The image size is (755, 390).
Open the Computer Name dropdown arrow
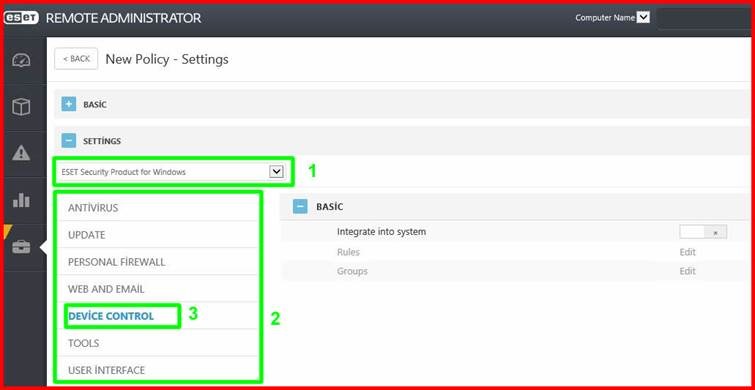pyautogui.click(x=643, y=18)
